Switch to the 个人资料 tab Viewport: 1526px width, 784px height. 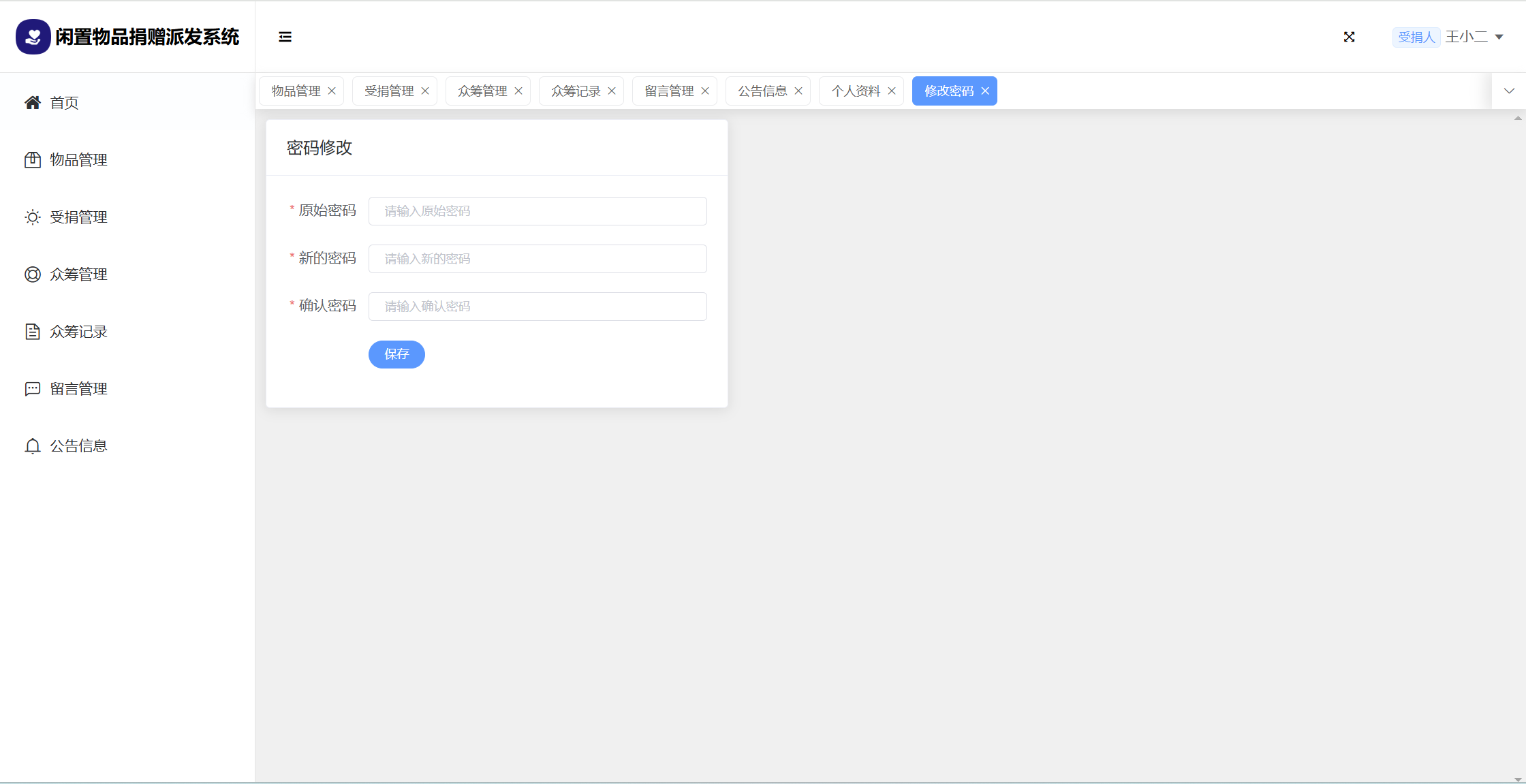click(856, 91)
